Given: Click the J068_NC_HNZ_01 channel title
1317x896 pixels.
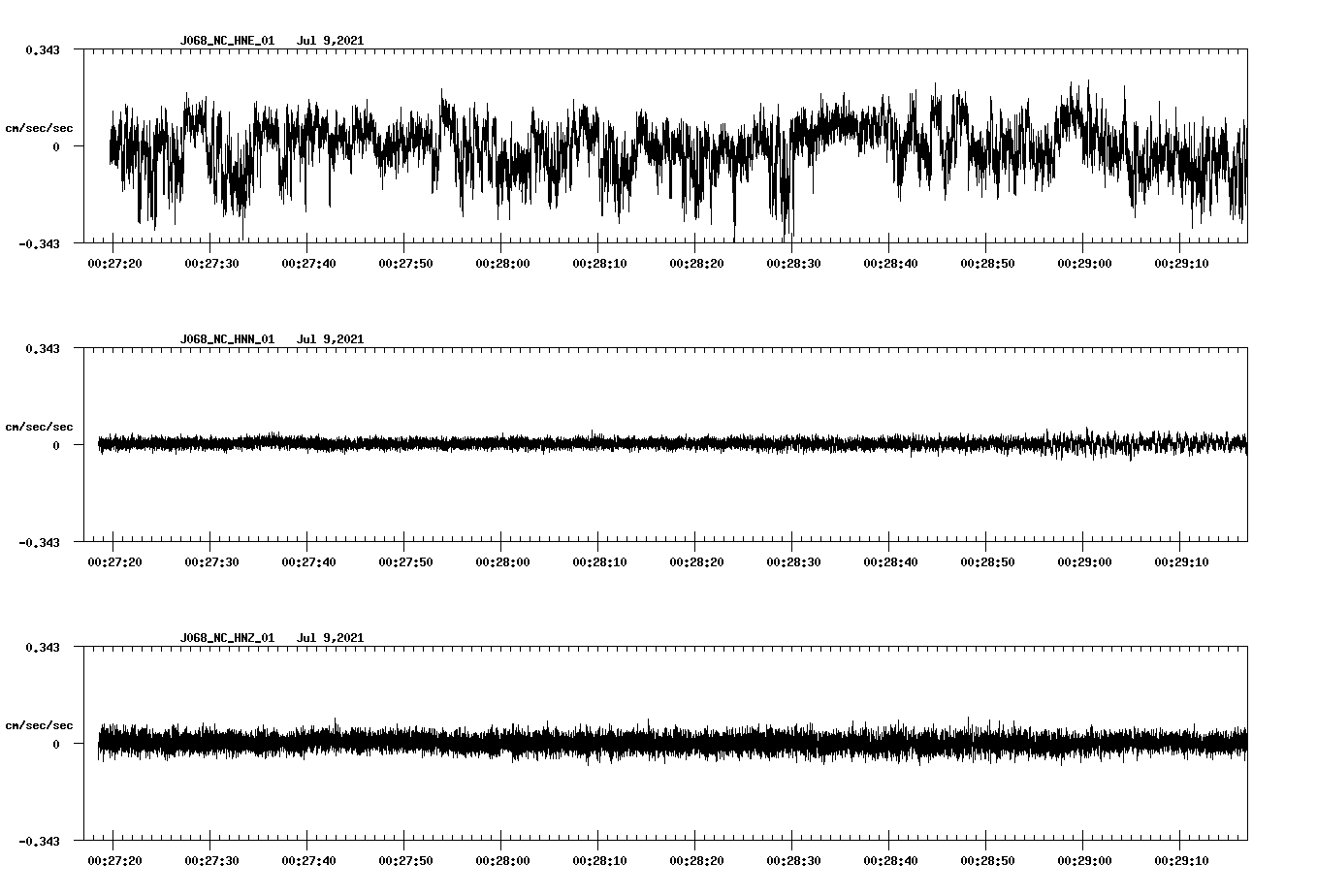Looking at the screenshot, I should pos(227,638).
